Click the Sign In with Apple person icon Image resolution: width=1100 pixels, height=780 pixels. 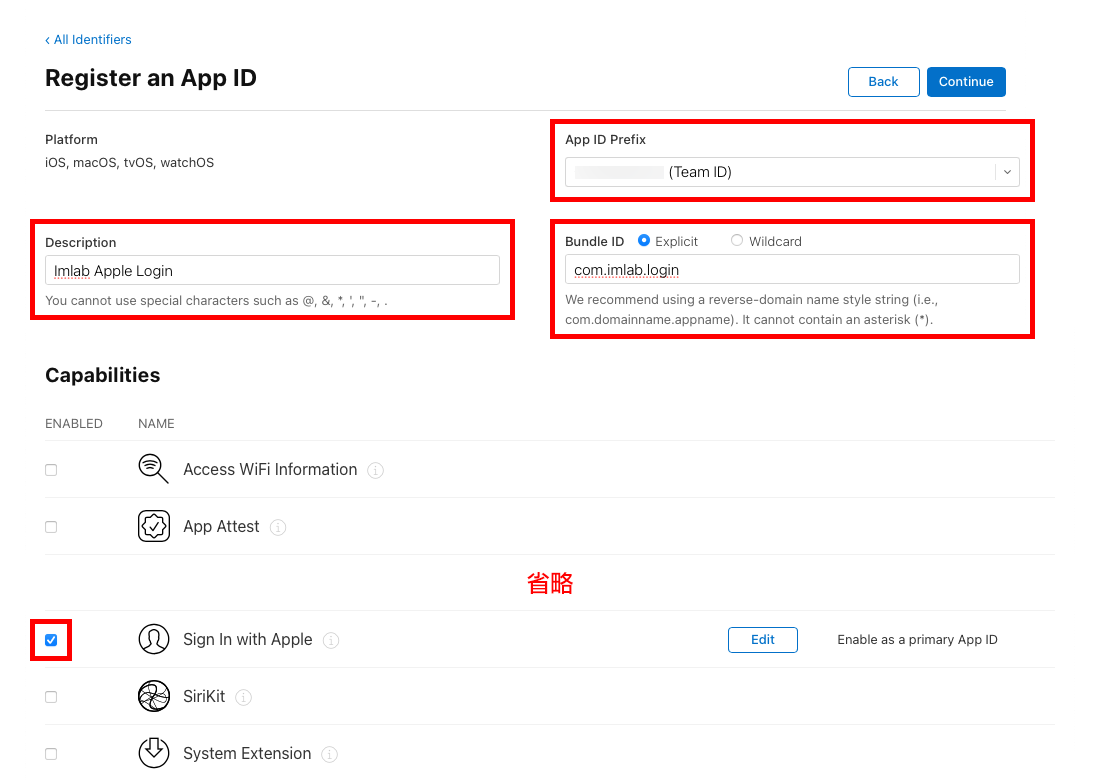click(x=154, y=639)
